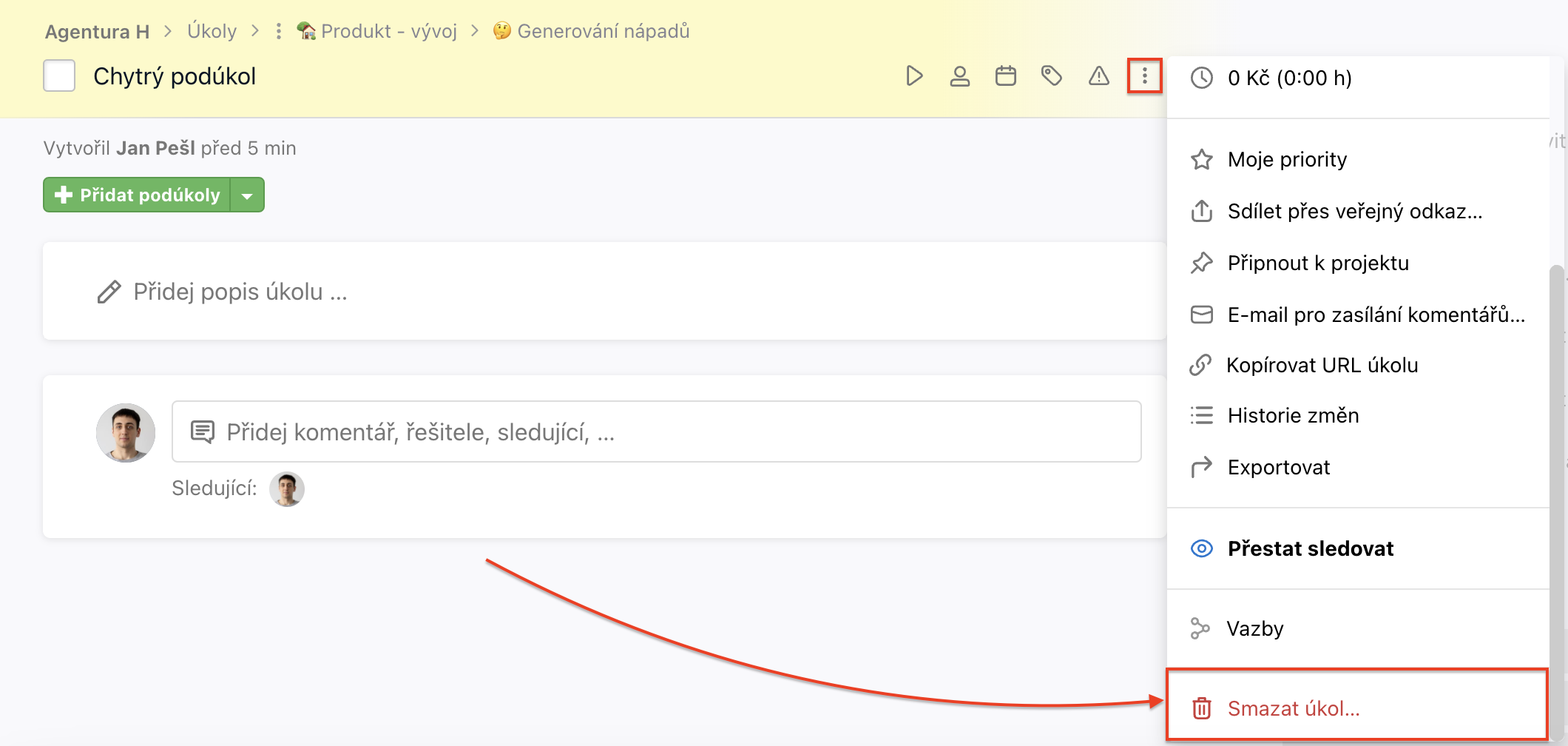Click the nodes icon for Vazby
This screenshot has width=1568, height=746.
(1200, 628)
